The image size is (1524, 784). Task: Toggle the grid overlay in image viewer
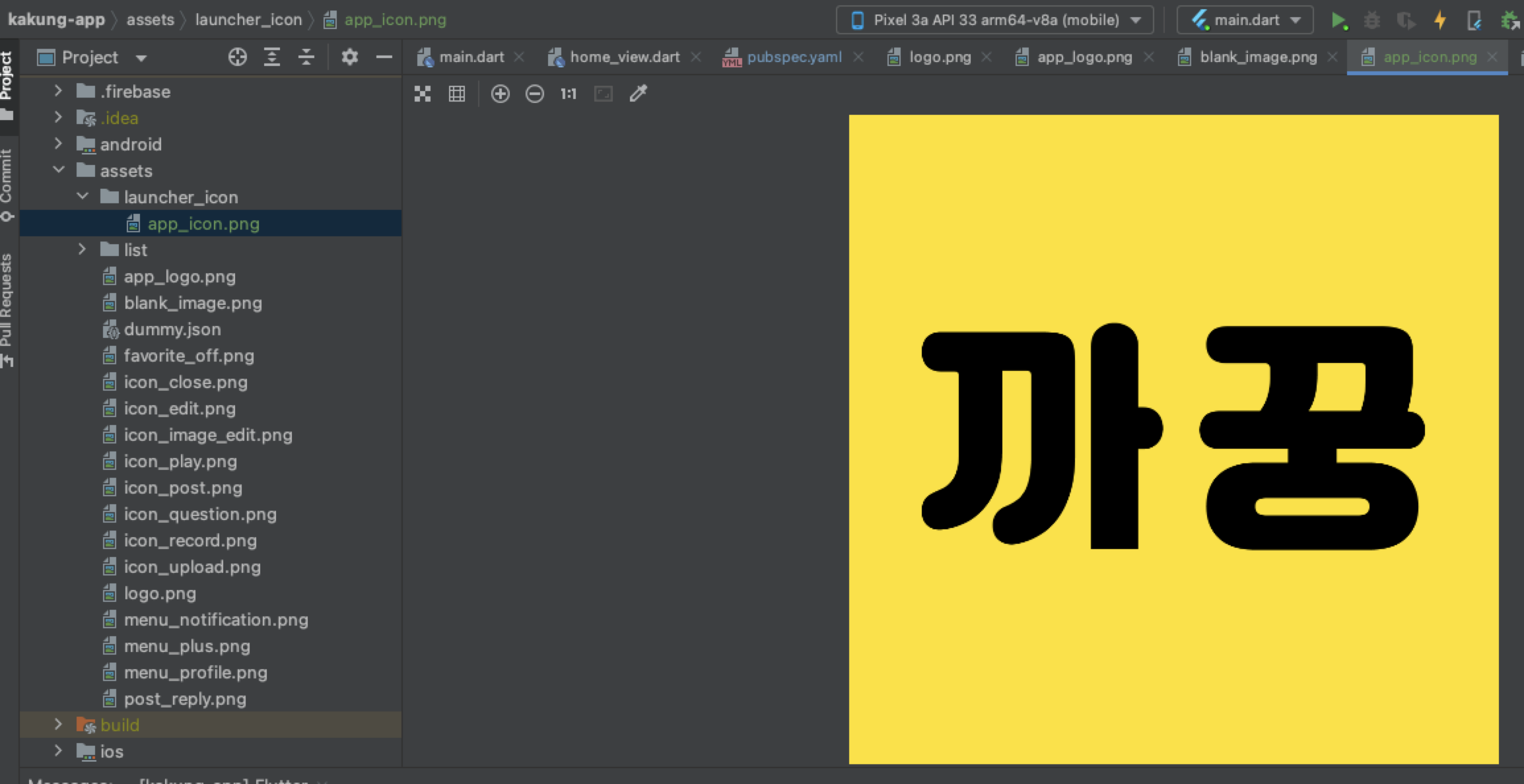pyautogui.click(x=457, y=94)
